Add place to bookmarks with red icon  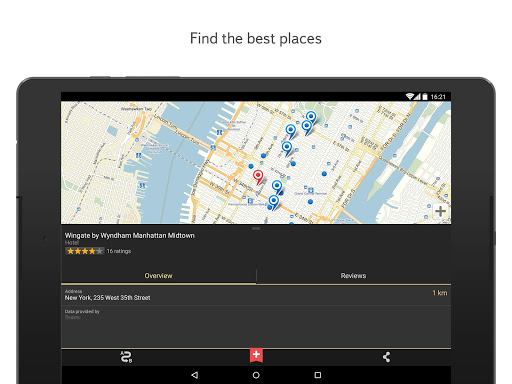tap(256, 355)
